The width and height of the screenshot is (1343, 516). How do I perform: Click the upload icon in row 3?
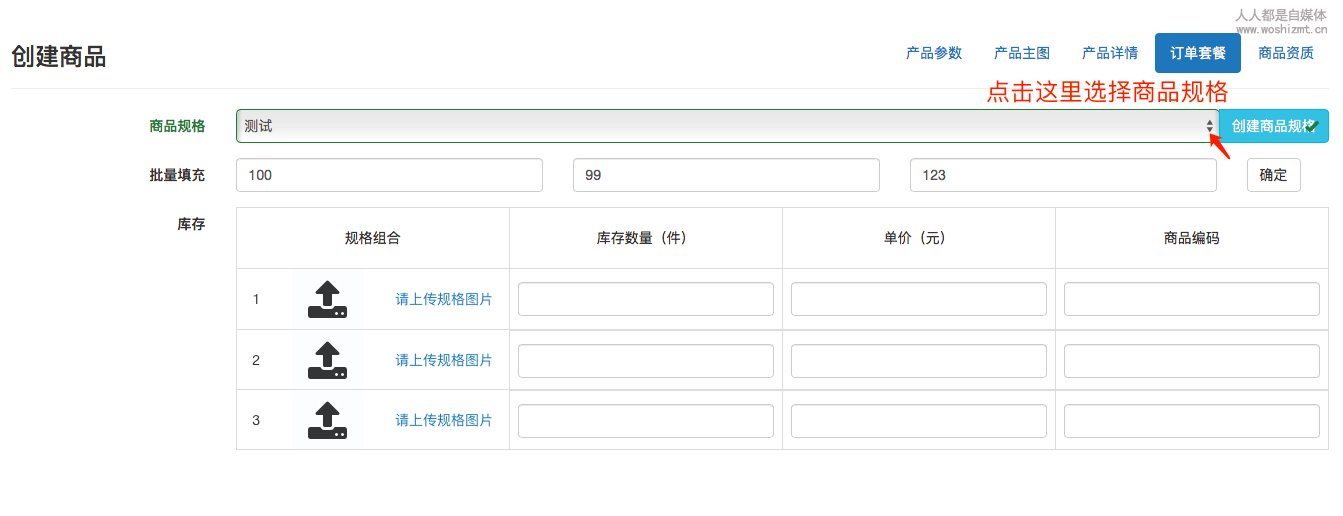pyautogui.click(x=327, y=420)
